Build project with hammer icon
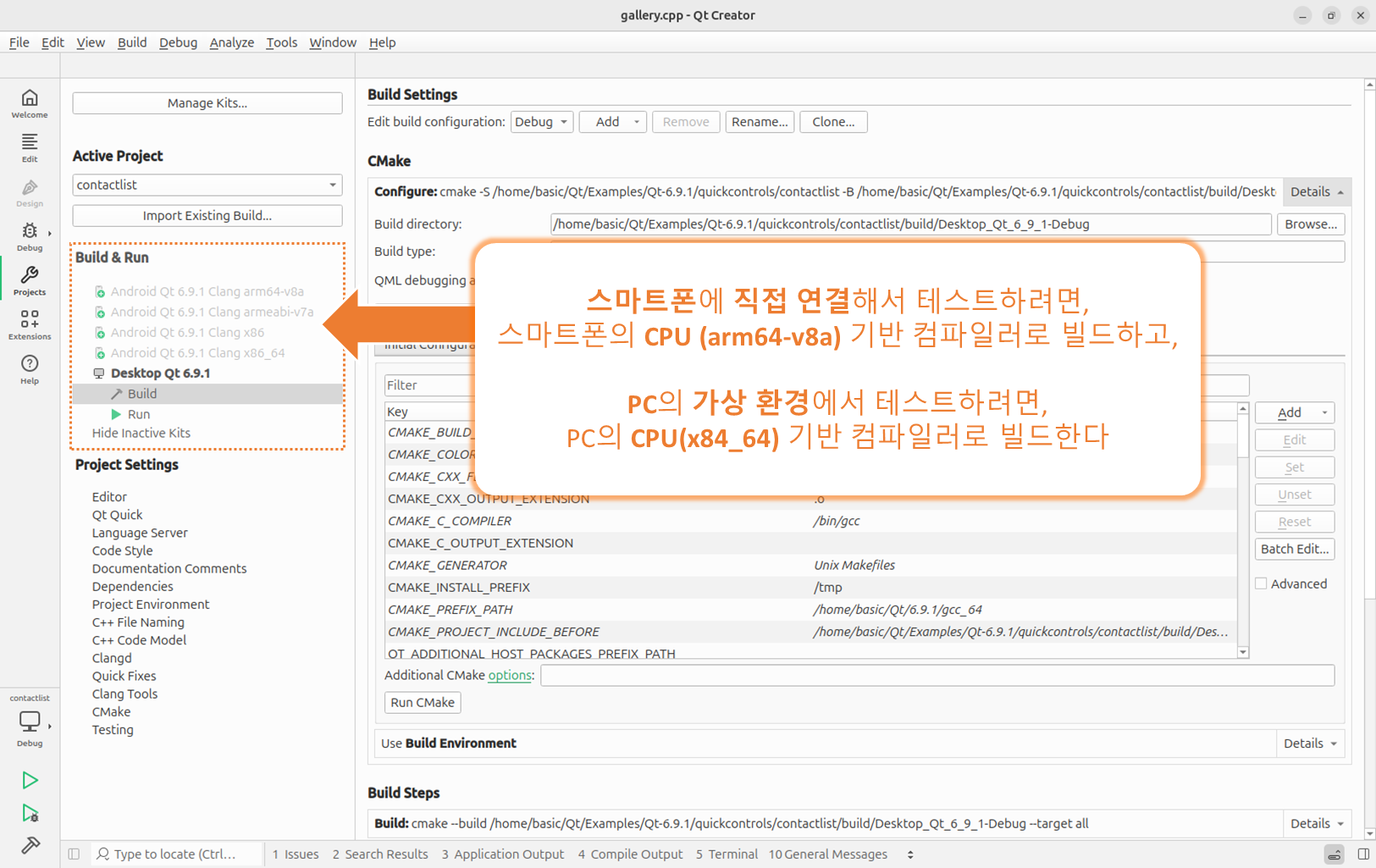This screenshot has width=1376, height=868. 30,845
